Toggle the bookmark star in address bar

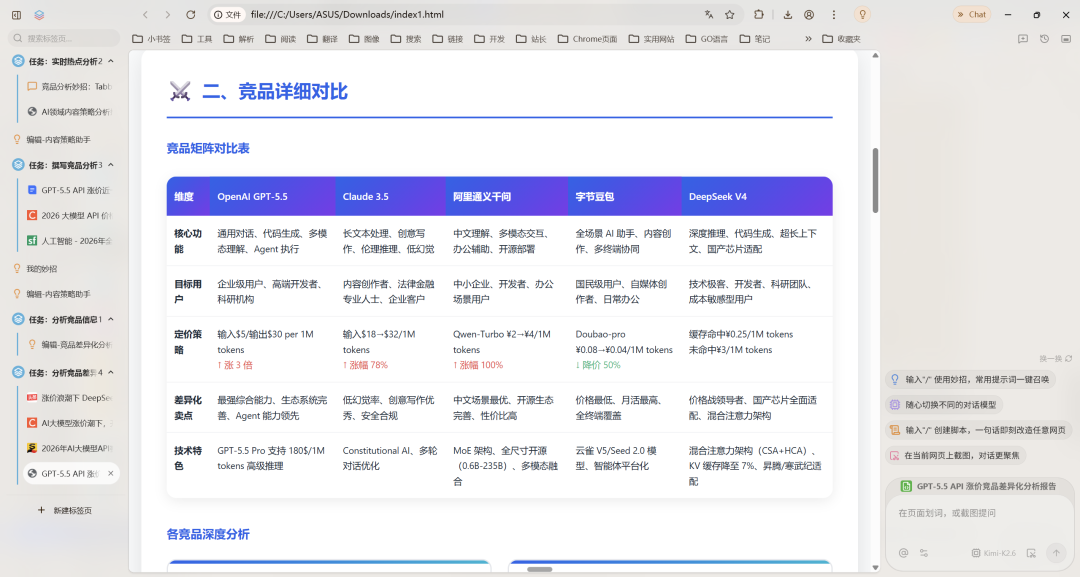tap(730, 14)
